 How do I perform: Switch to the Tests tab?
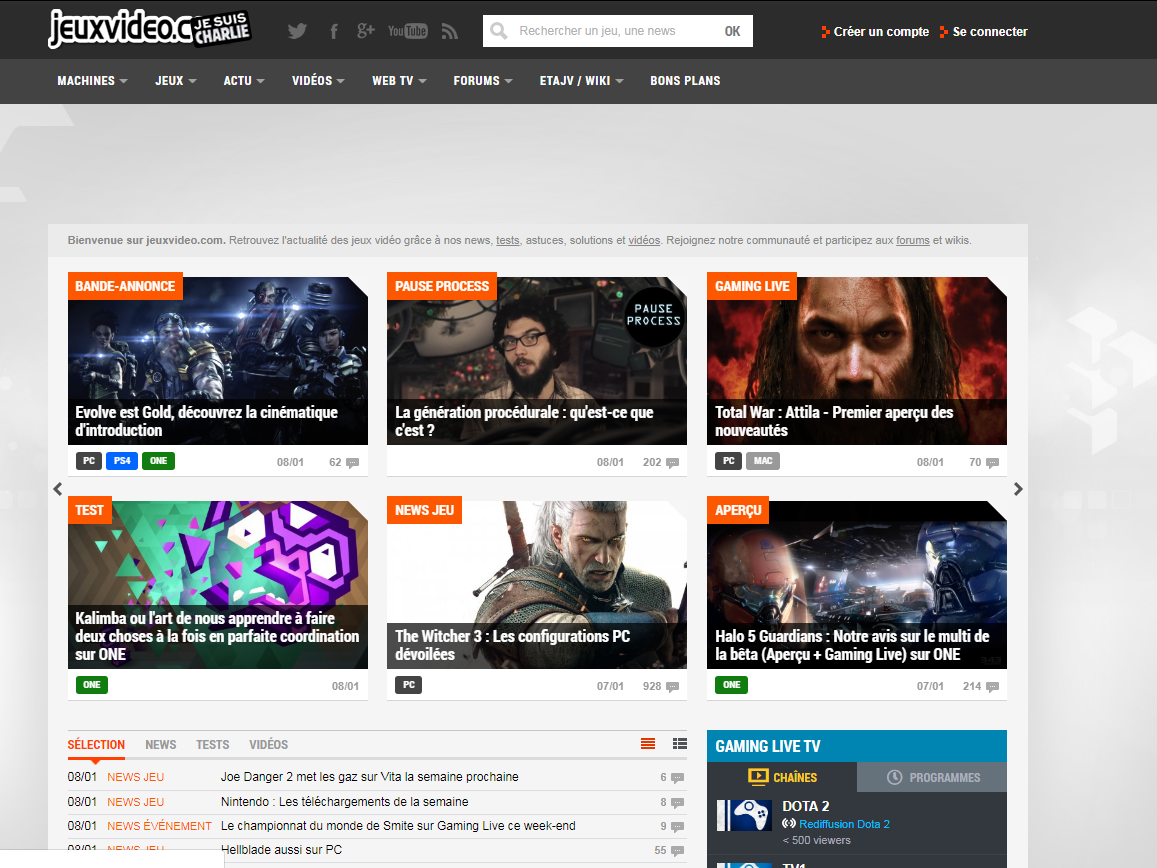click(x=212, y=745)
